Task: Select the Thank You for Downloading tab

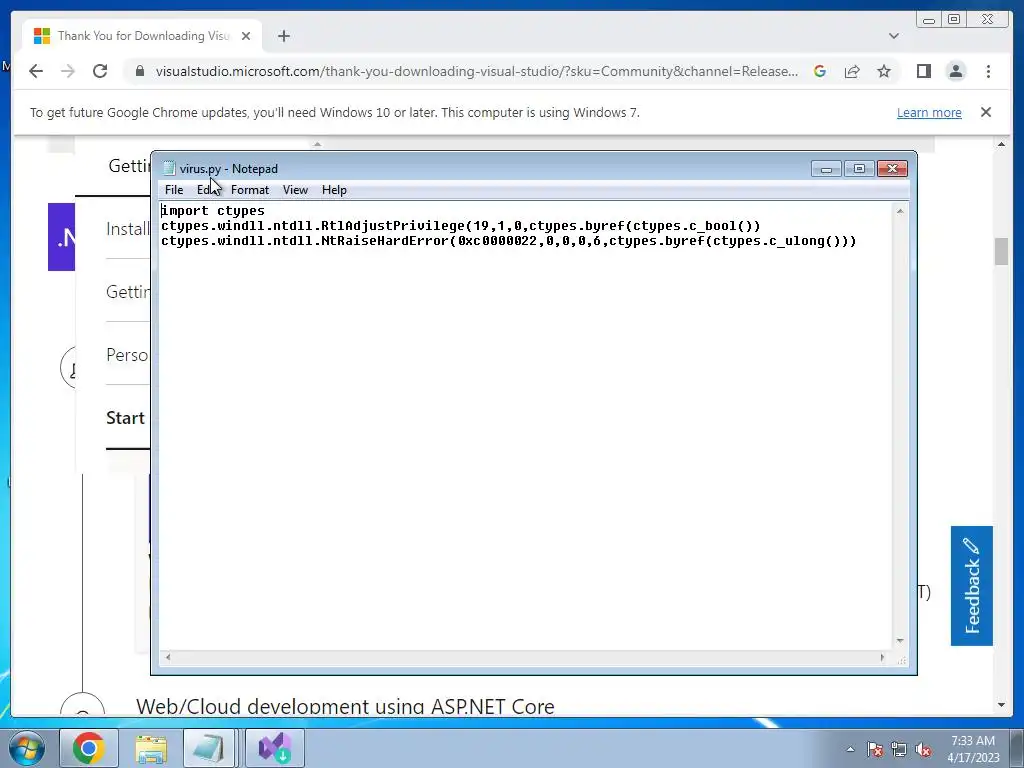Action: point(142,35)
